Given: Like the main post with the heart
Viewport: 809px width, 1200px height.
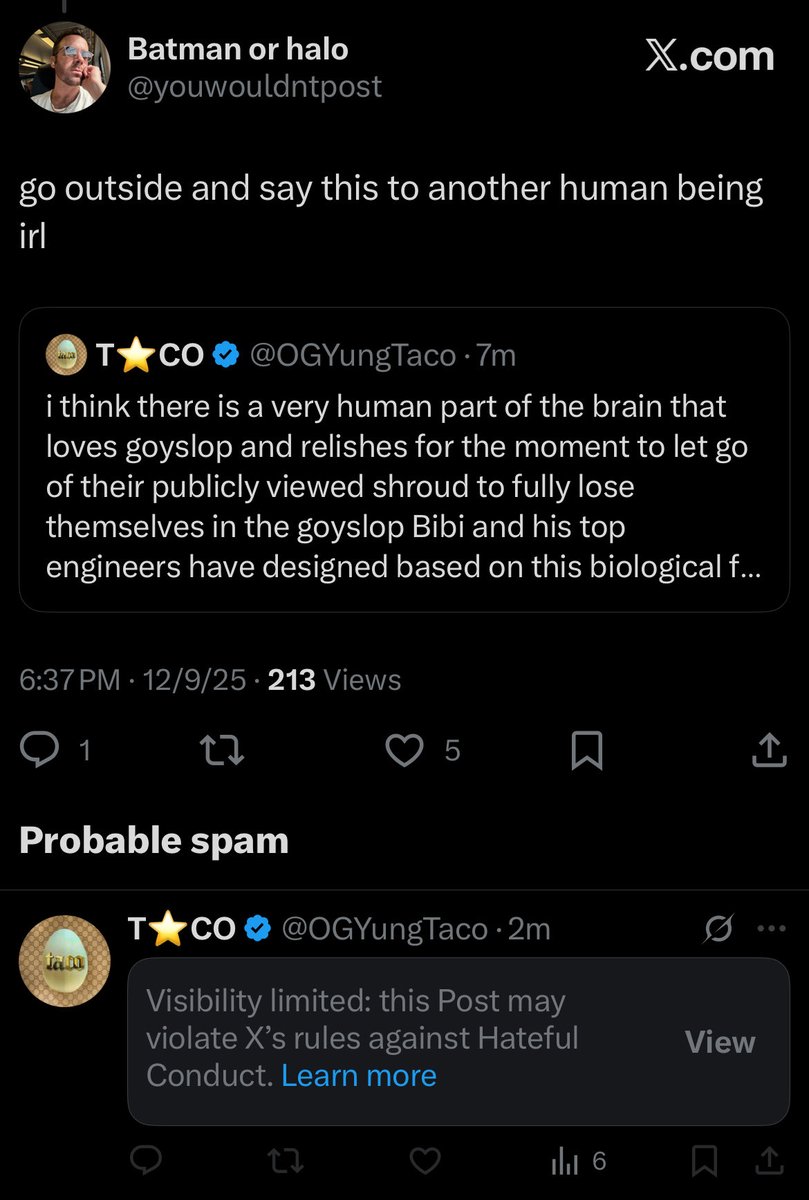Looking at the screenshot, I should click(405, 751).
